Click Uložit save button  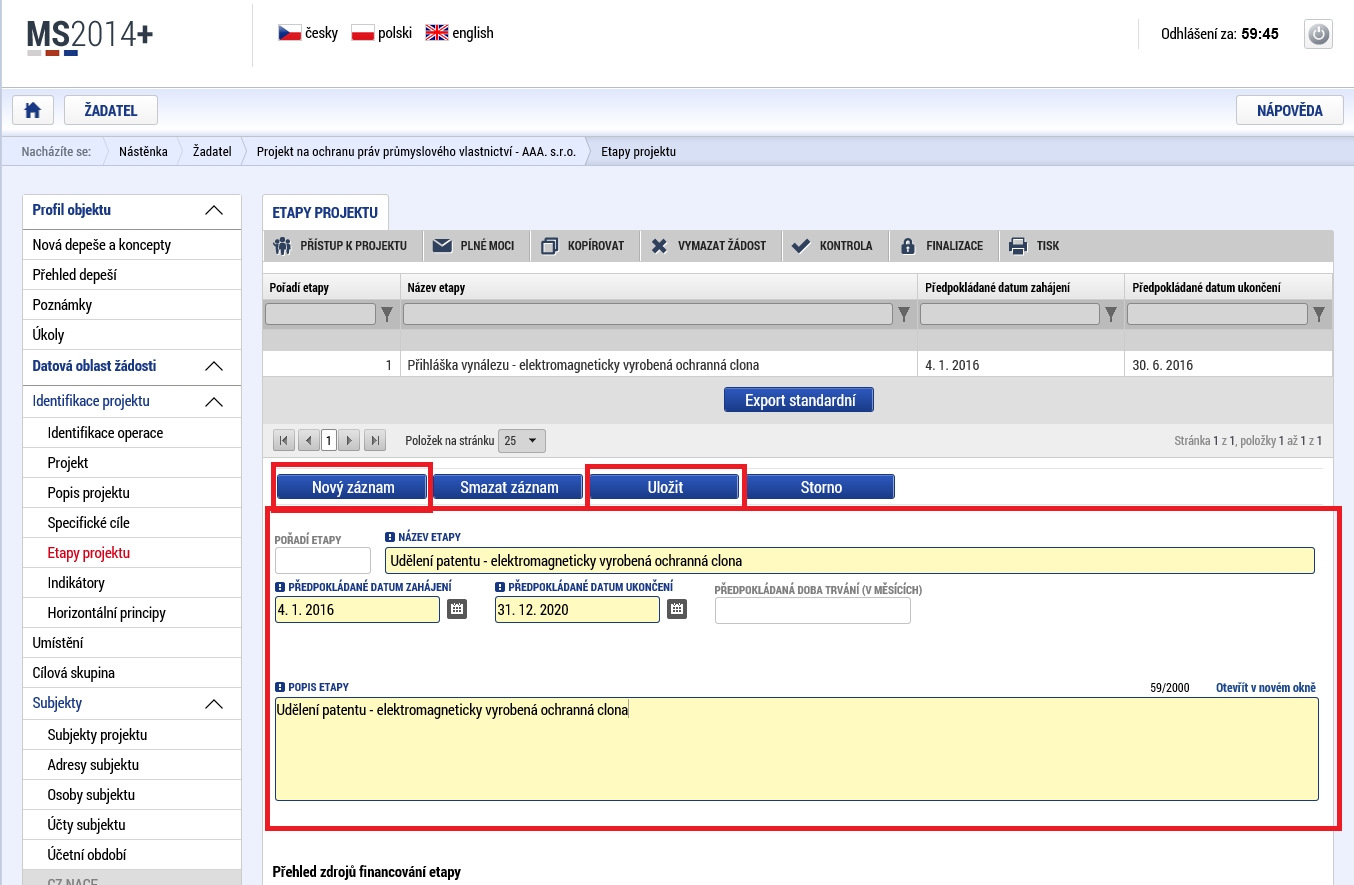tap(665, 487)
